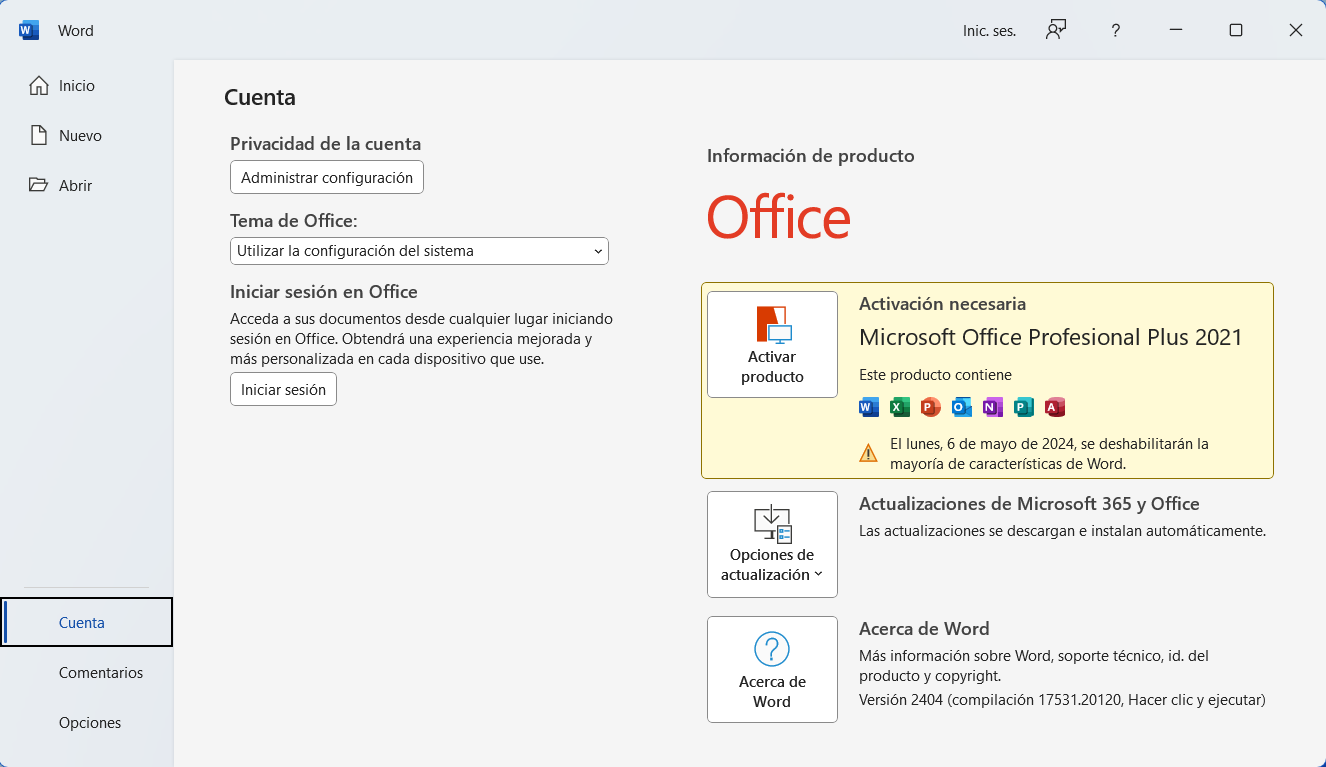Click the Acerca de Word button

tap(772, 669)
